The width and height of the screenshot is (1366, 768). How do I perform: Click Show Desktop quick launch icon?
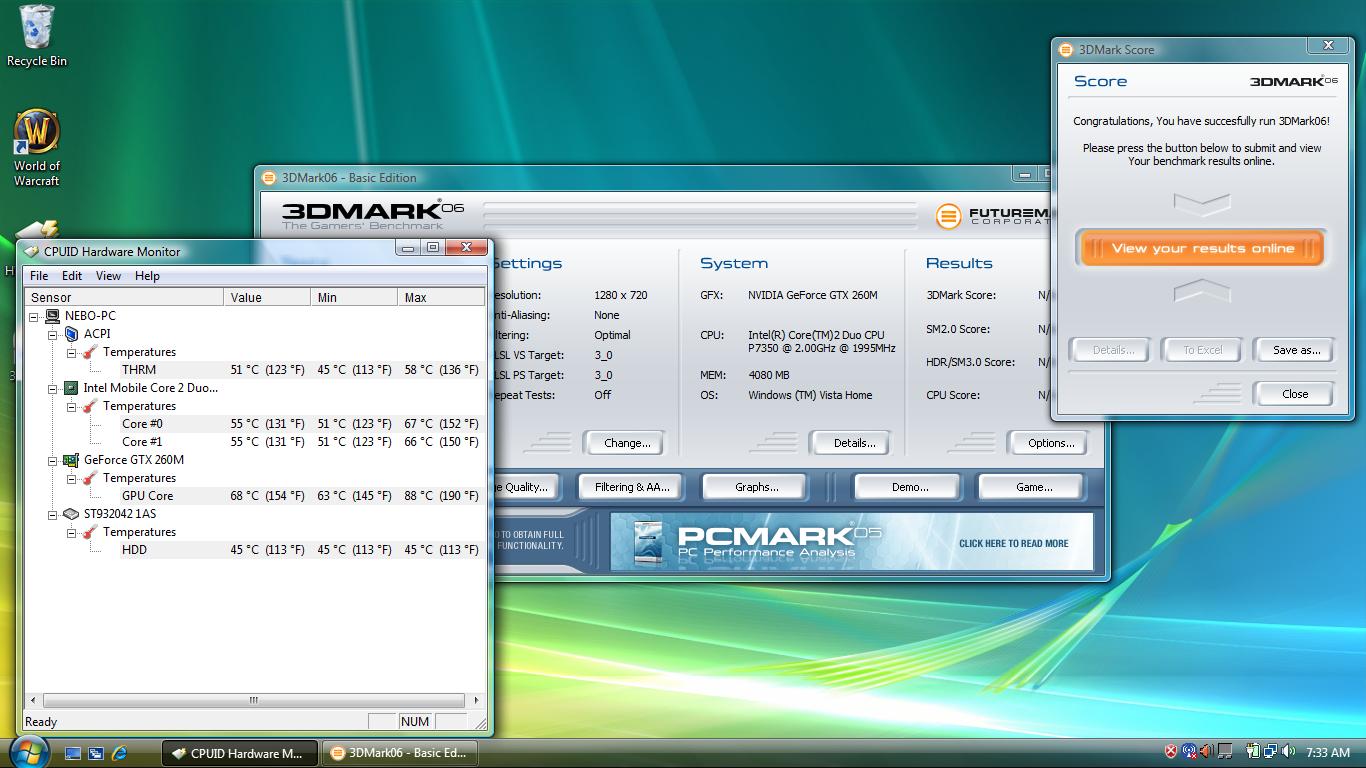[x=72, y=753]
